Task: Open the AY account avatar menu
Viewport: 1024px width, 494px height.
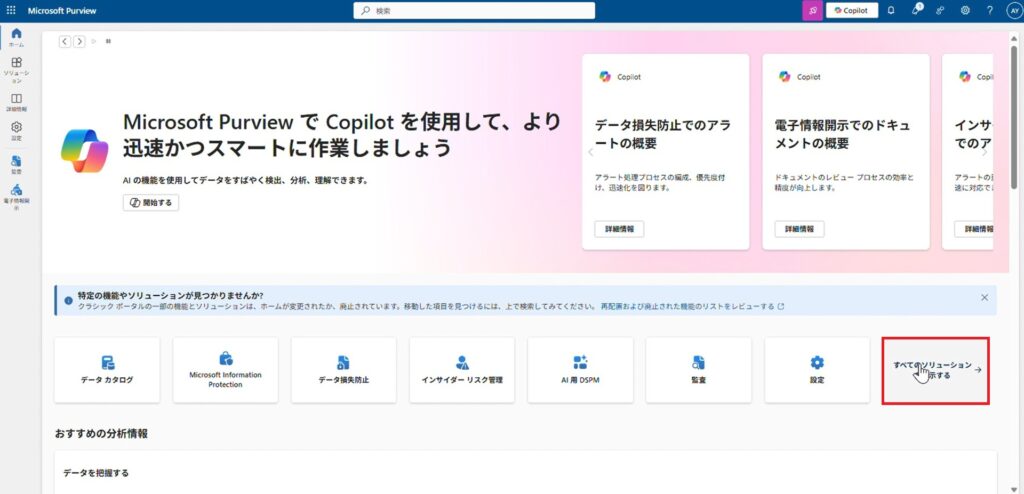Action: 1014,10
